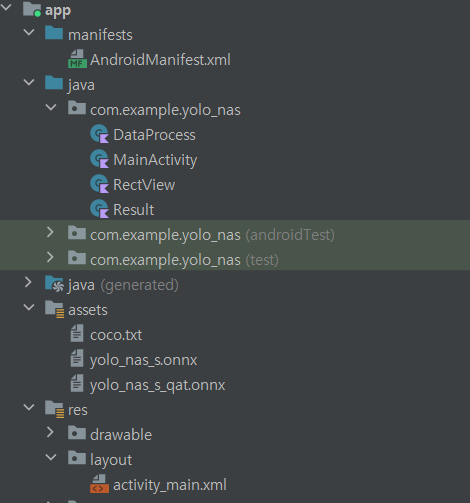Click the java (generated) folder icon
The width and height of the screenshot is (470, 503).
pyautogui.click(x=54, y=284)
